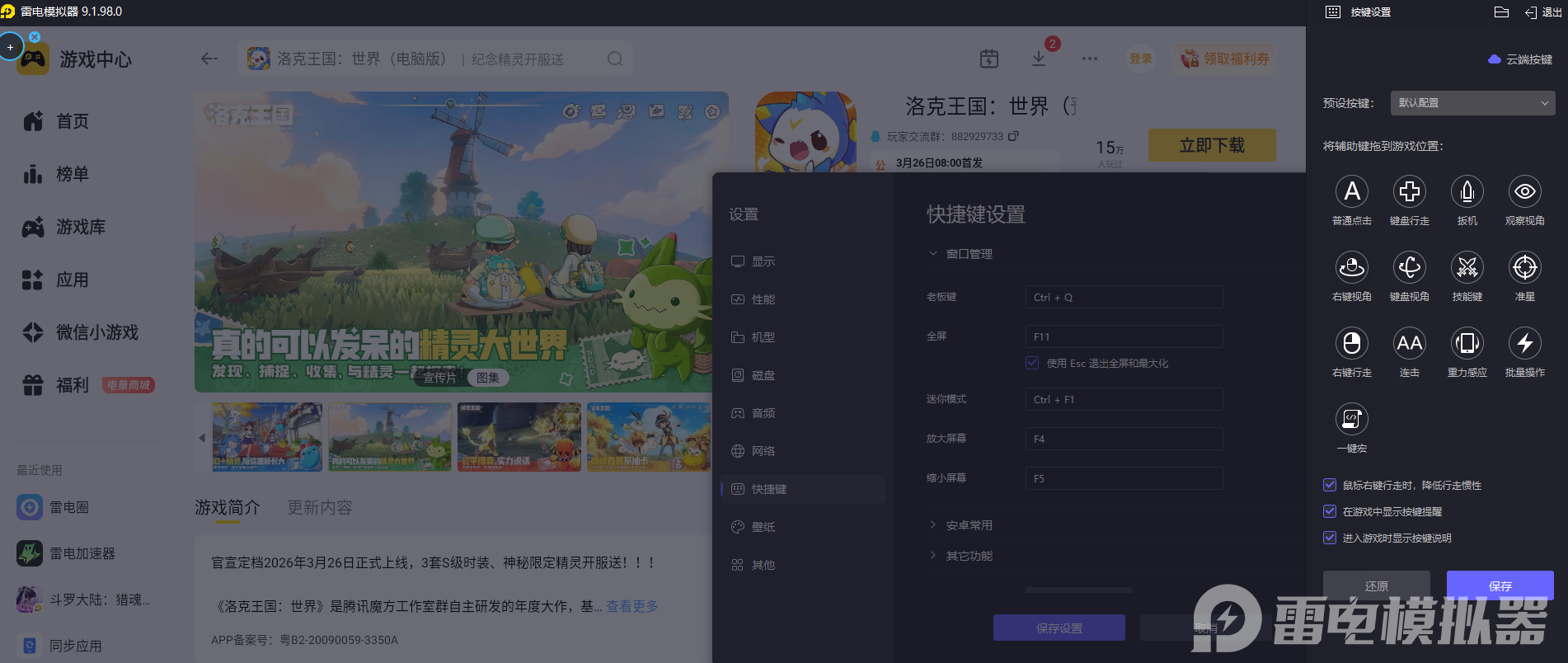Choose the 技能键 skill key icon

click(x=1467, y=267)
